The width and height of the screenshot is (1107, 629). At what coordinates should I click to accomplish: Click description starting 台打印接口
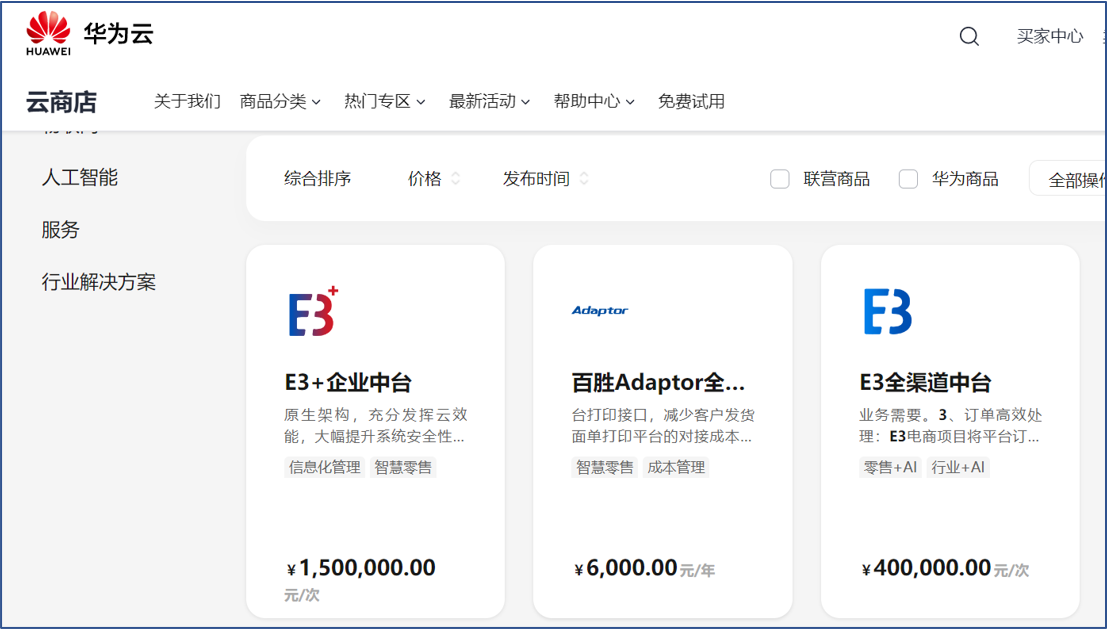pos(663,426)
